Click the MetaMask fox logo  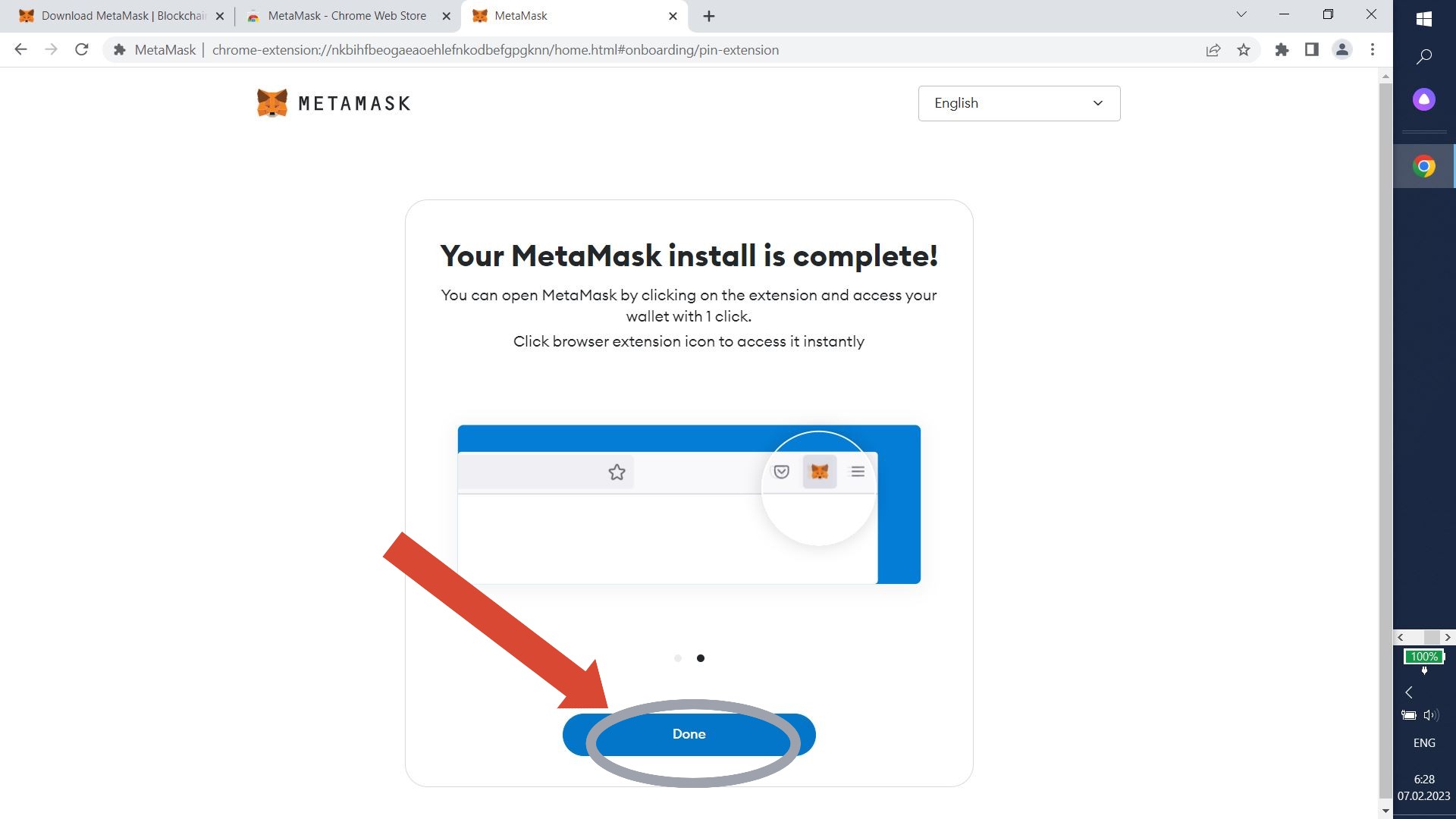pos(272,103)
